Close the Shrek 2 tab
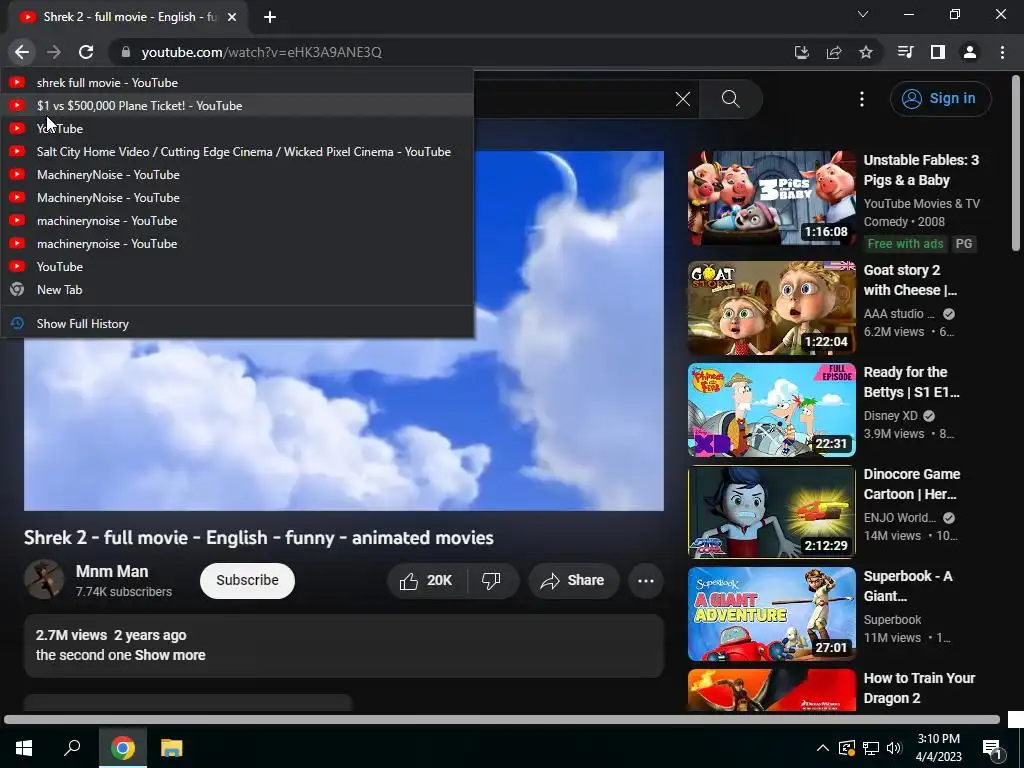The image size is (1024, 768). [232, 17]
